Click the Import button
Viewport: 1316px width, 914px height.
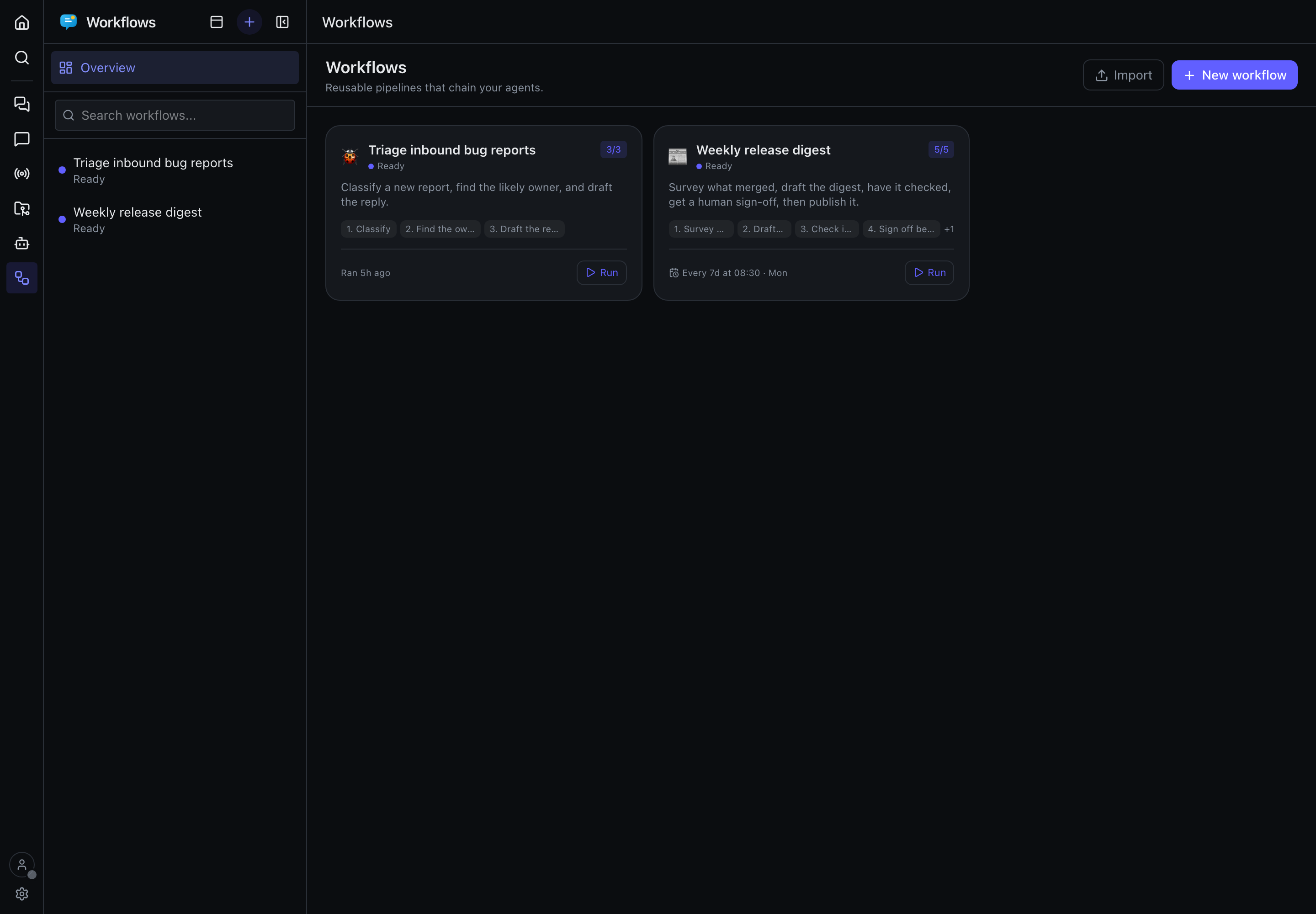1123,75
